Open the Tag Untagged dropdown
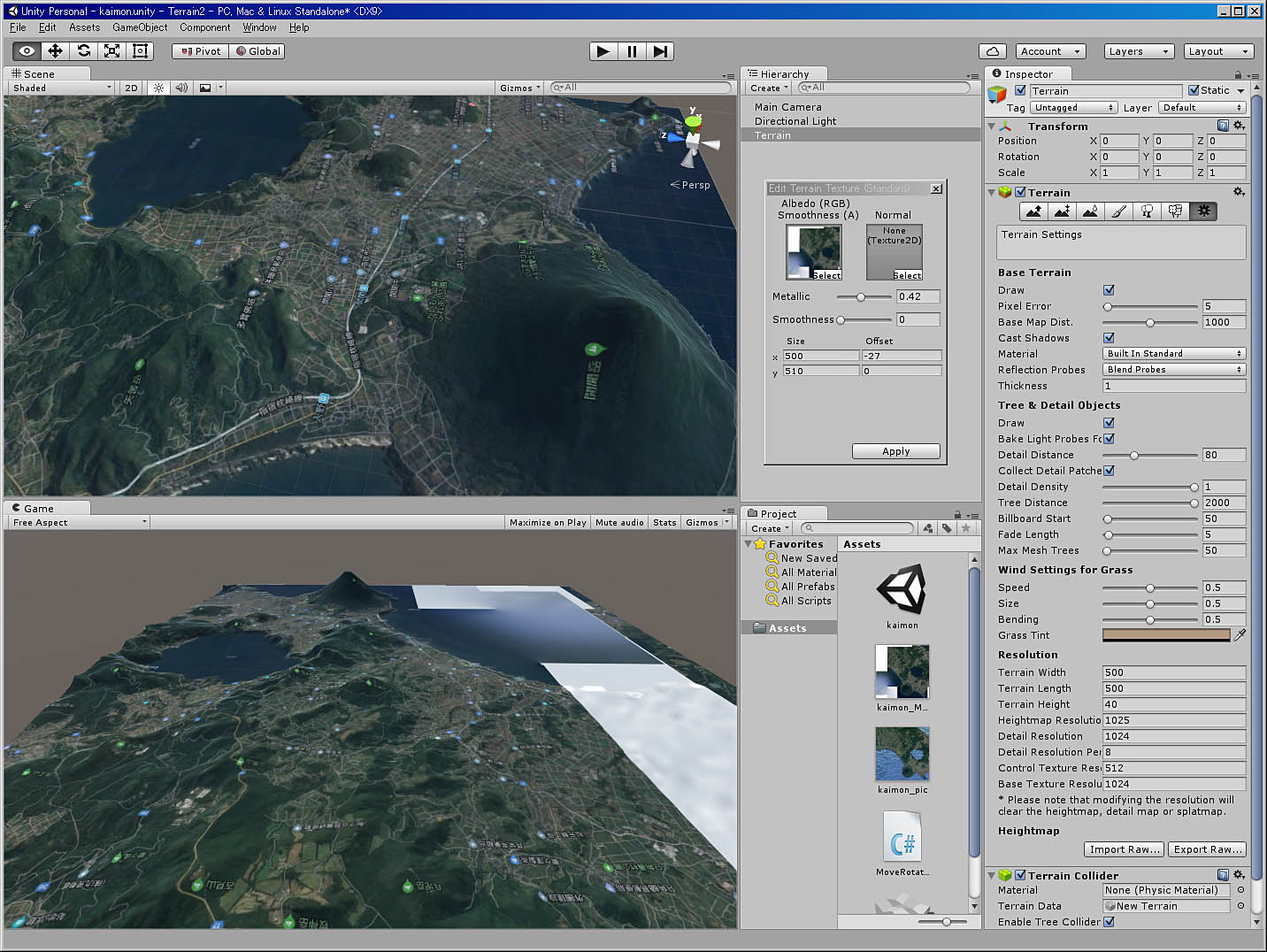 click(1074, 108)
